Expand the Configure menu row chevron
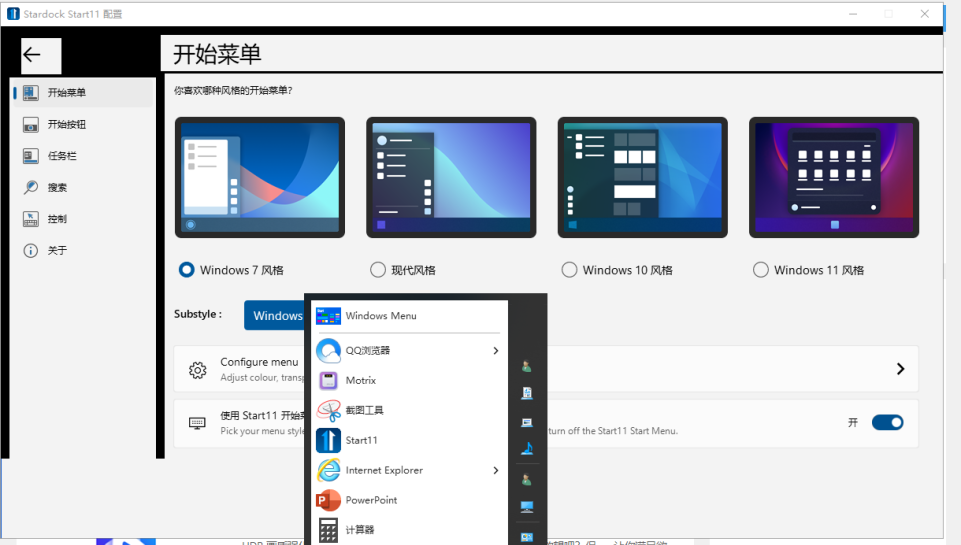Image resolution: width=961 pixels, height=545 pixels. (x=900, y=369)
